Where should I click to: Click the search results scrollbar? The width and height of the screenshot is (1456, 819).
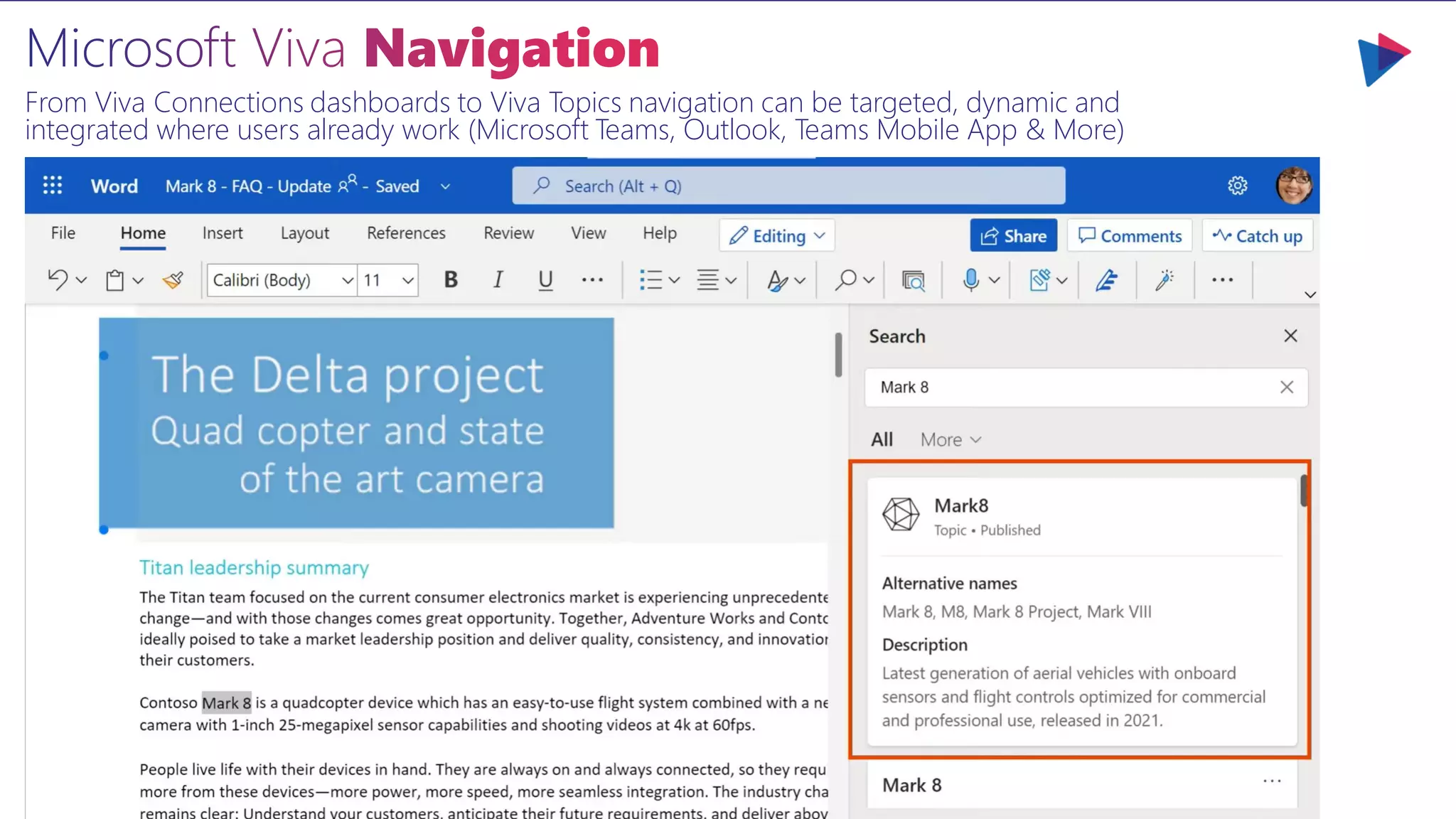[1304, 491]
